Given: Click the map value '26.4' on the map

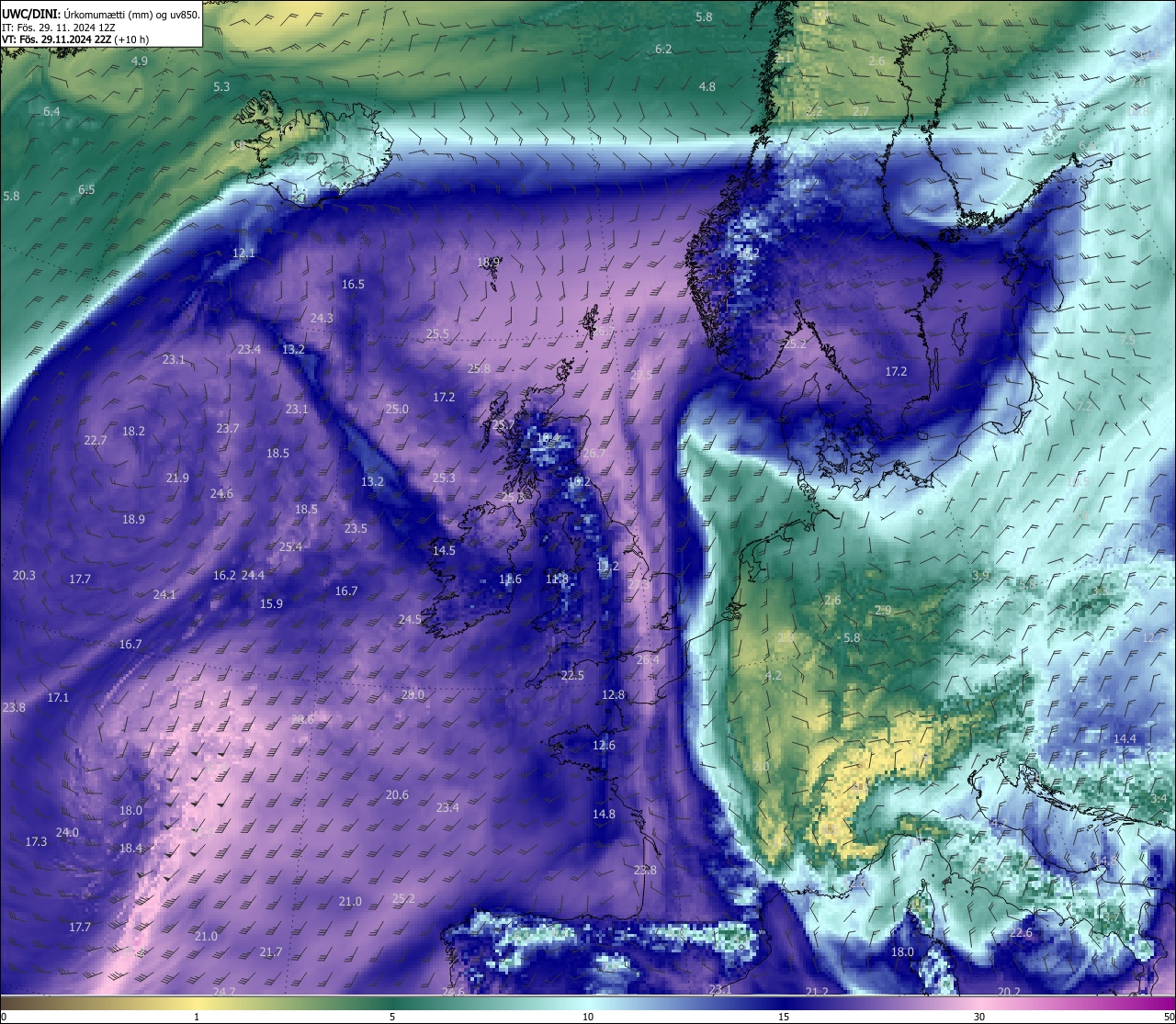Looking at the screenshot, I should [x=648, y=660].
